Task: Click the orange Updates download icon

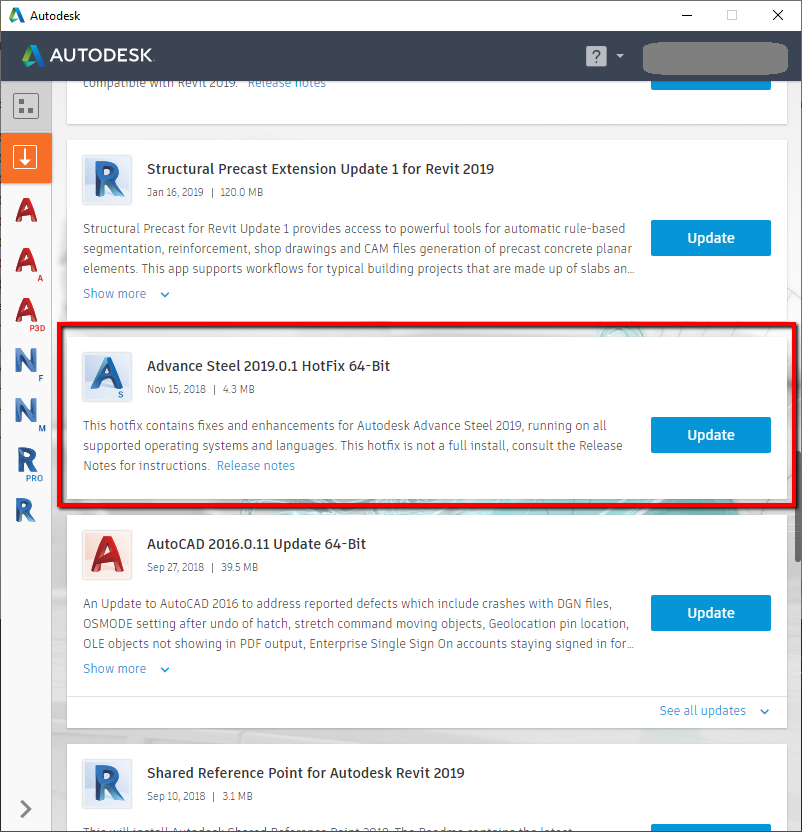Action: click(x=25, y=158)
